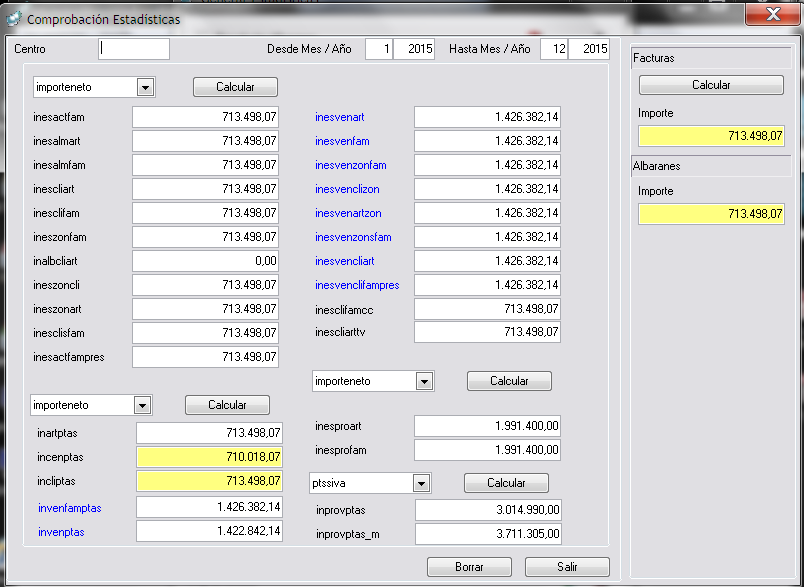Click the yellow incenptas field showing 710.018,07
This screenshot has width=804, height=587.
pyautogui.click(x=210, y=457)
